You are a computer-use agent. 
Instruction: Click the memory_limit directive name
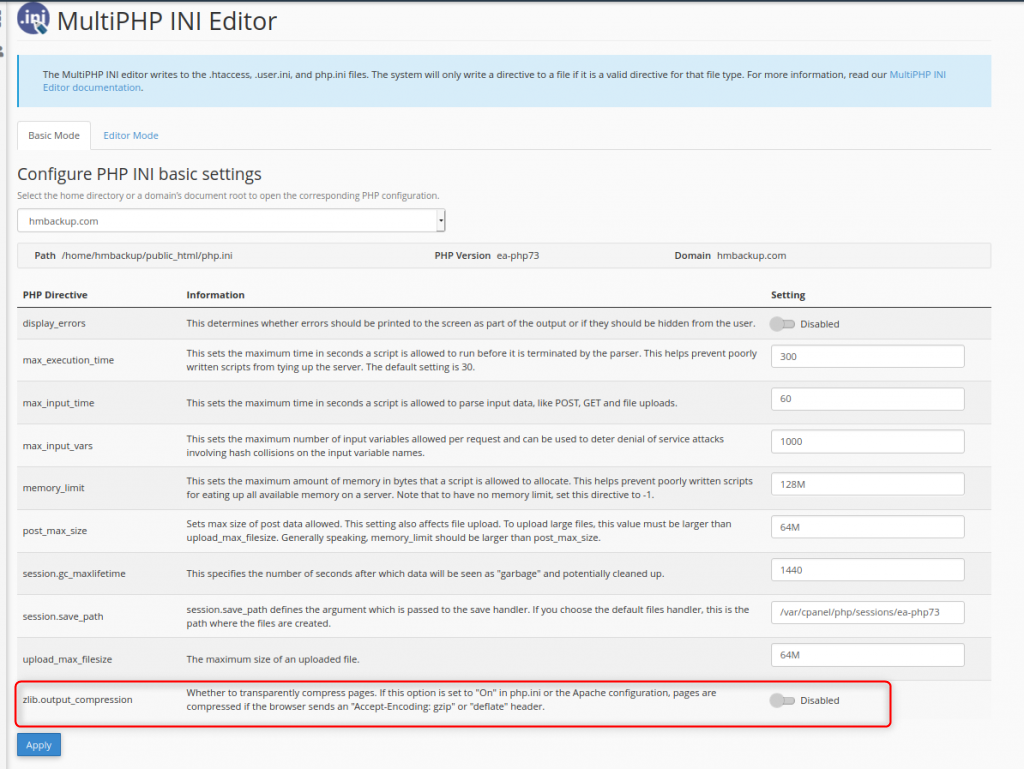click(x=54, y=488)
